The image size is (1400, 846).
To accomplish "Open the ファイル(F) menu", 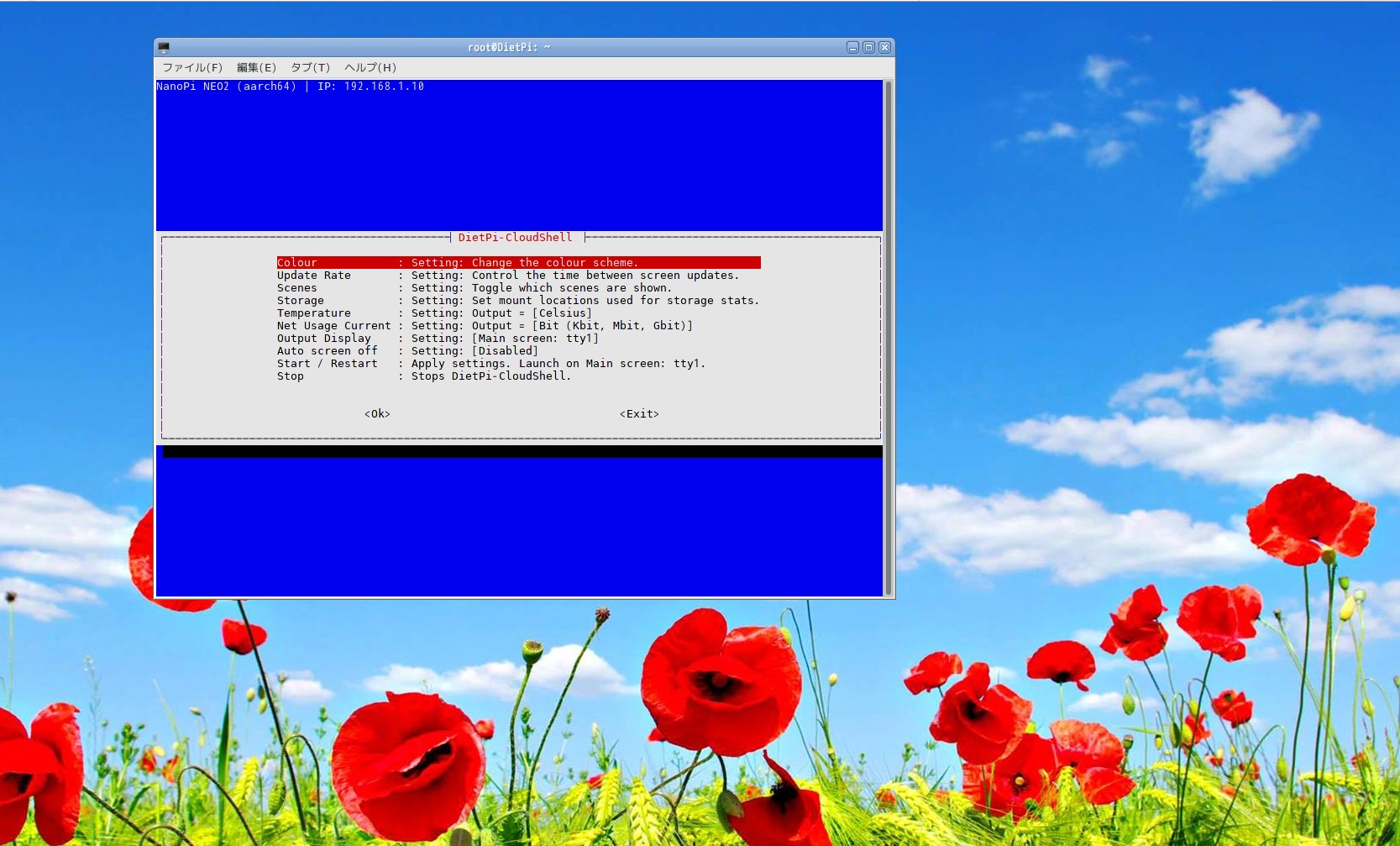I will click(x=192, y=68).
